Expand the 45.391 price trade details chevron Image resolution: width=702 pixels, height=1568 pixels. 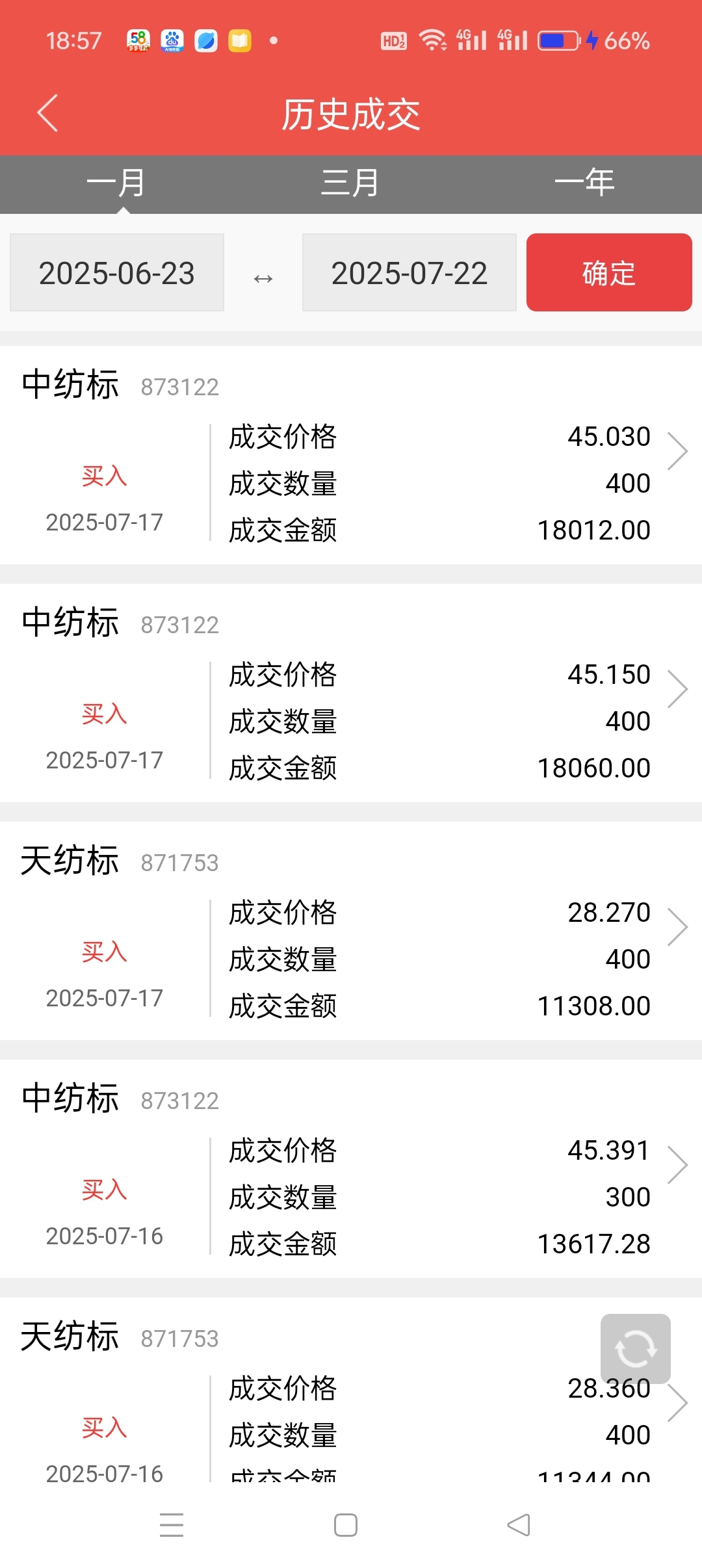pyautogui.click(x=677, y=1164)
